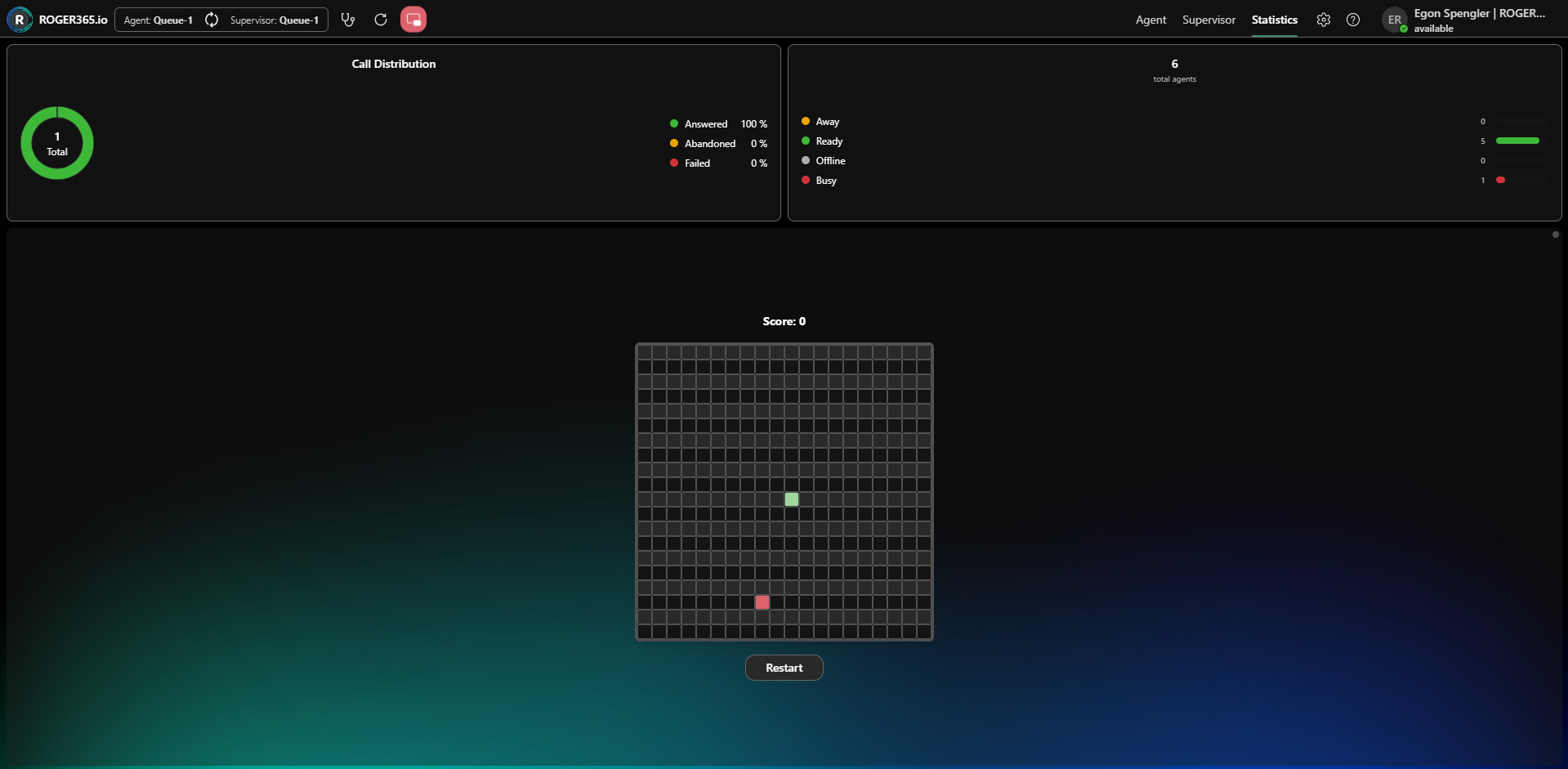Click the Busy agent status label

[826, 181]
